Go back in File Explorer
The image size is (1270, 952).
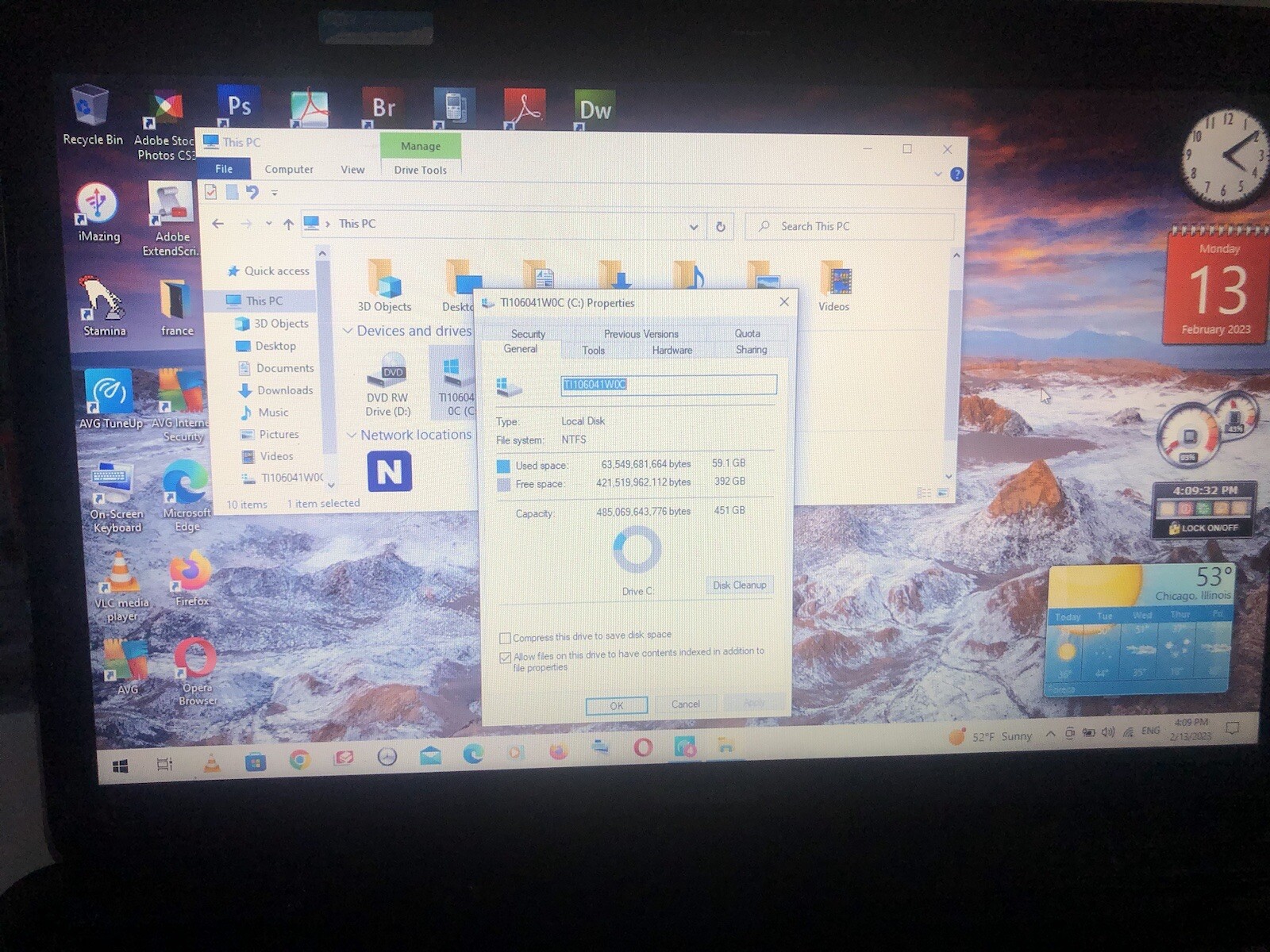point(217,224)
